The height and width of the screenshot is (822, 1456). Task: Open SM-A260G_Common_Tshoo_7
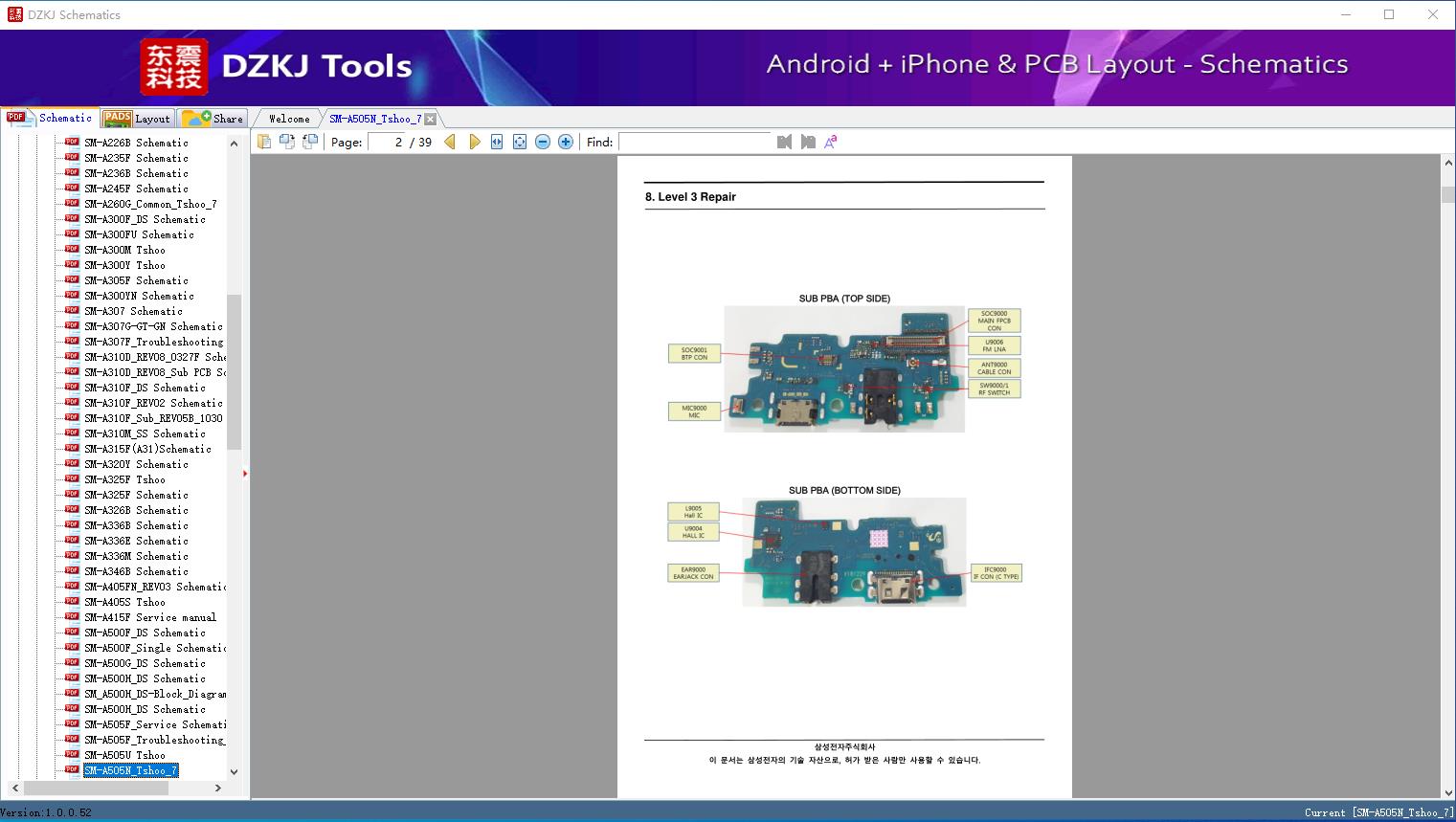[150, 204]
